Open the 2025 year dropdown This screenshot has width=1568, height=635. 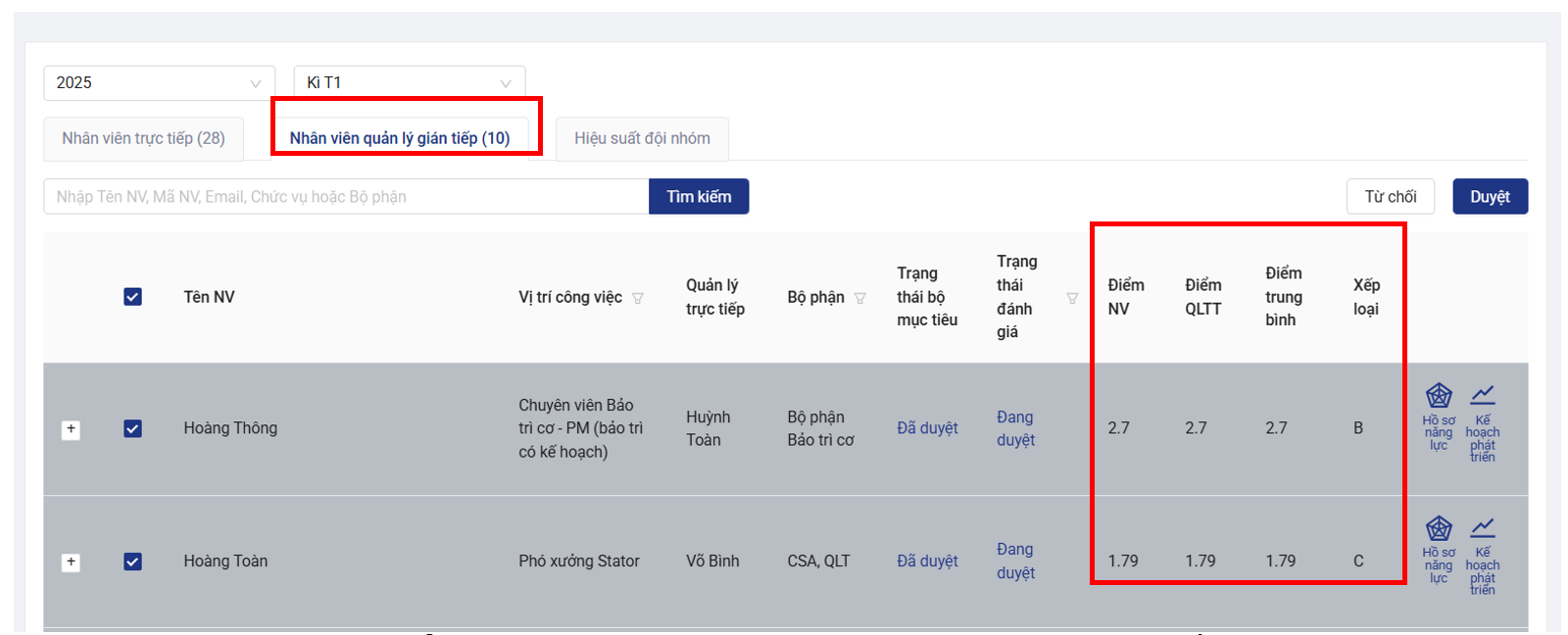pos(159,83)
